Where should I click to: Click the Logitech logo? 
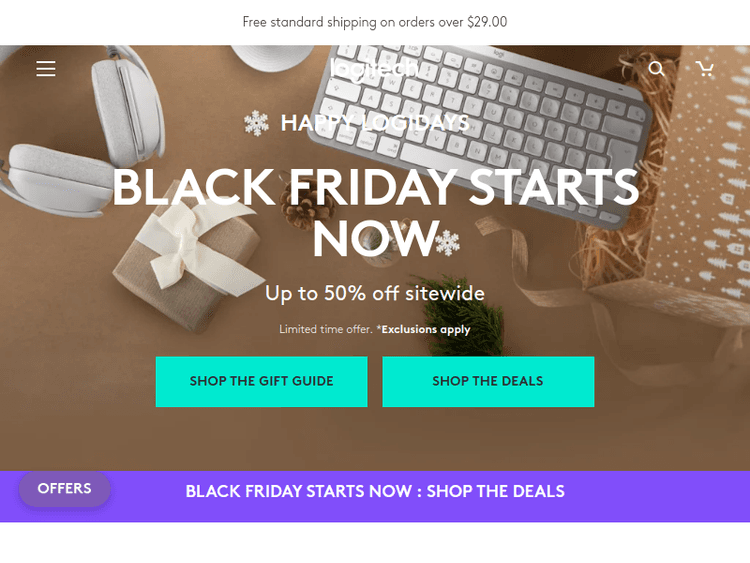point(375,69)
